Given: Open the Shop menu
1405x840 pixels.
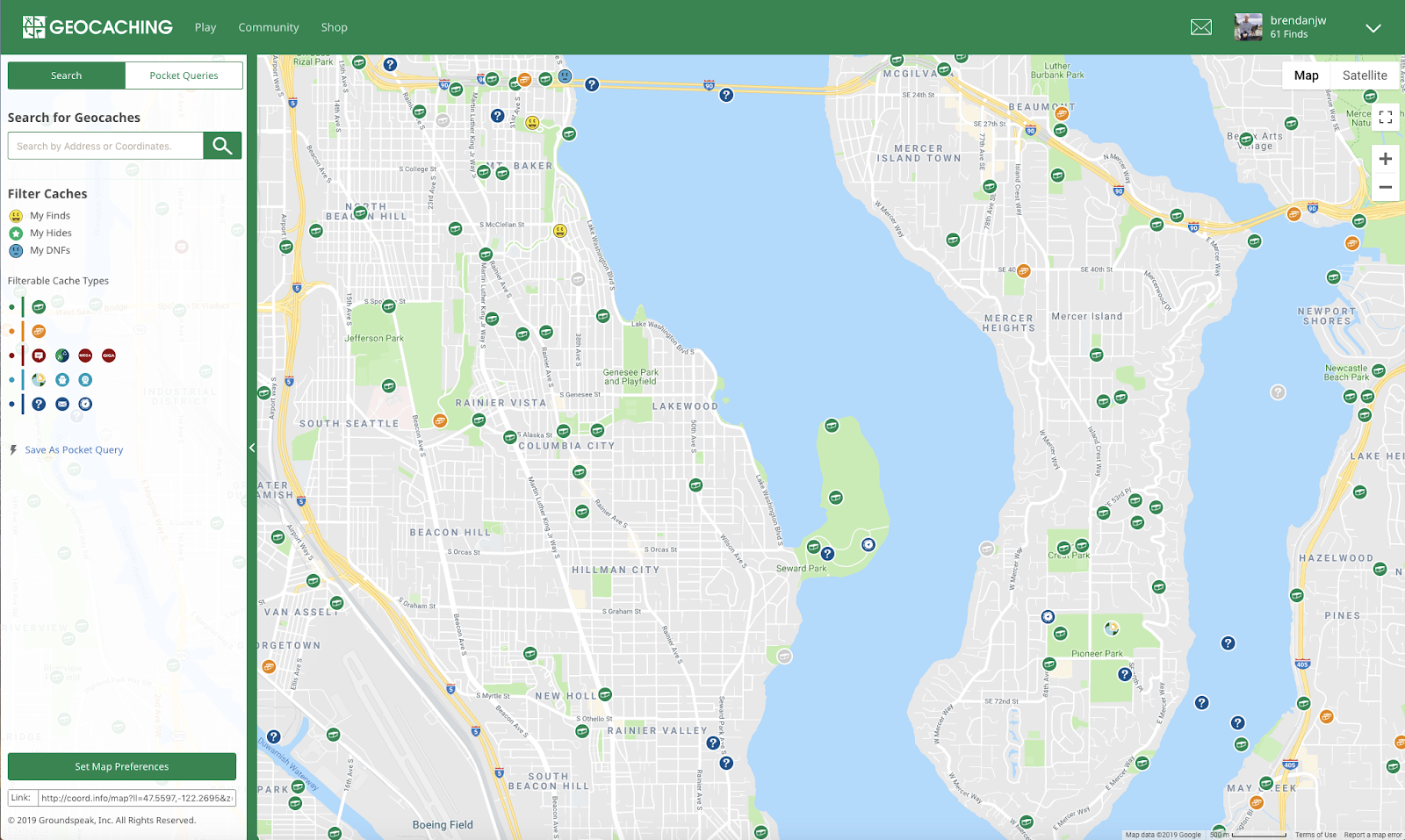Looking at the screenshot, I should pyautogui.click(x=335, y=27).
